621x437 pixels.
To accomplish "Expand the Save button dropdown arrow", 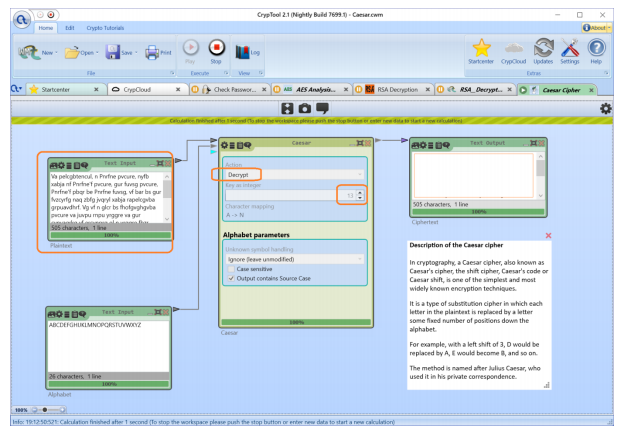I will 136,53.
